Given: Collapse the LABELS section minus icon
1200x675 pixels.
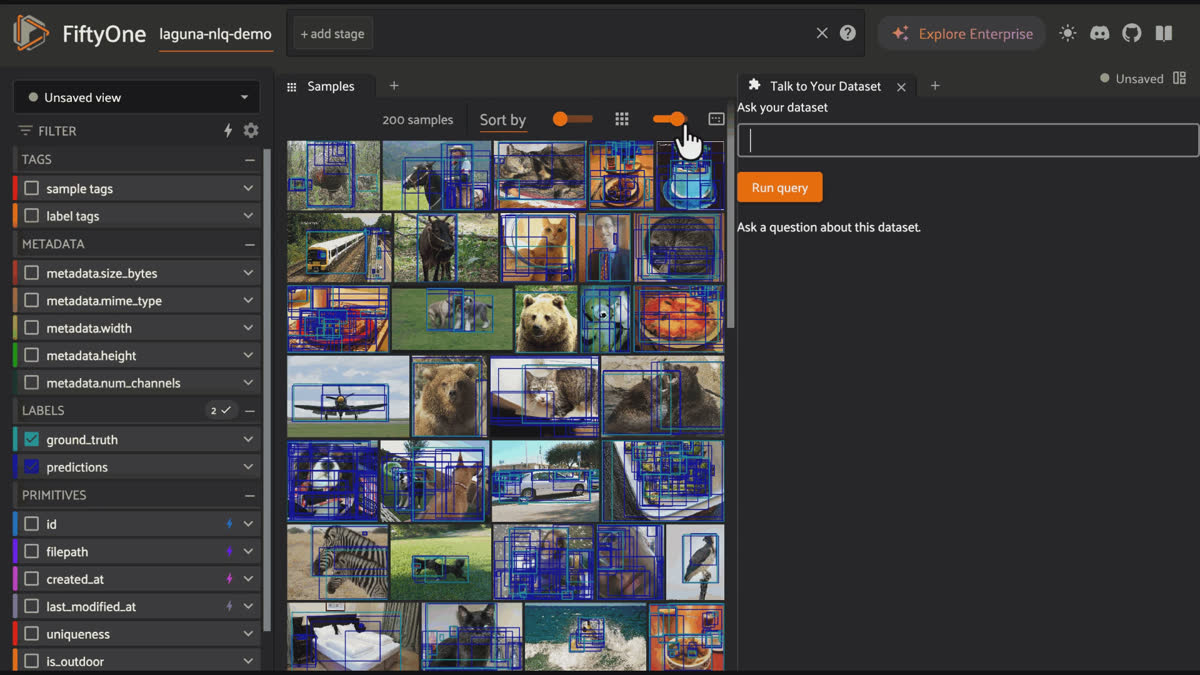Looking at the screenshot, I should tap(250, 411).
